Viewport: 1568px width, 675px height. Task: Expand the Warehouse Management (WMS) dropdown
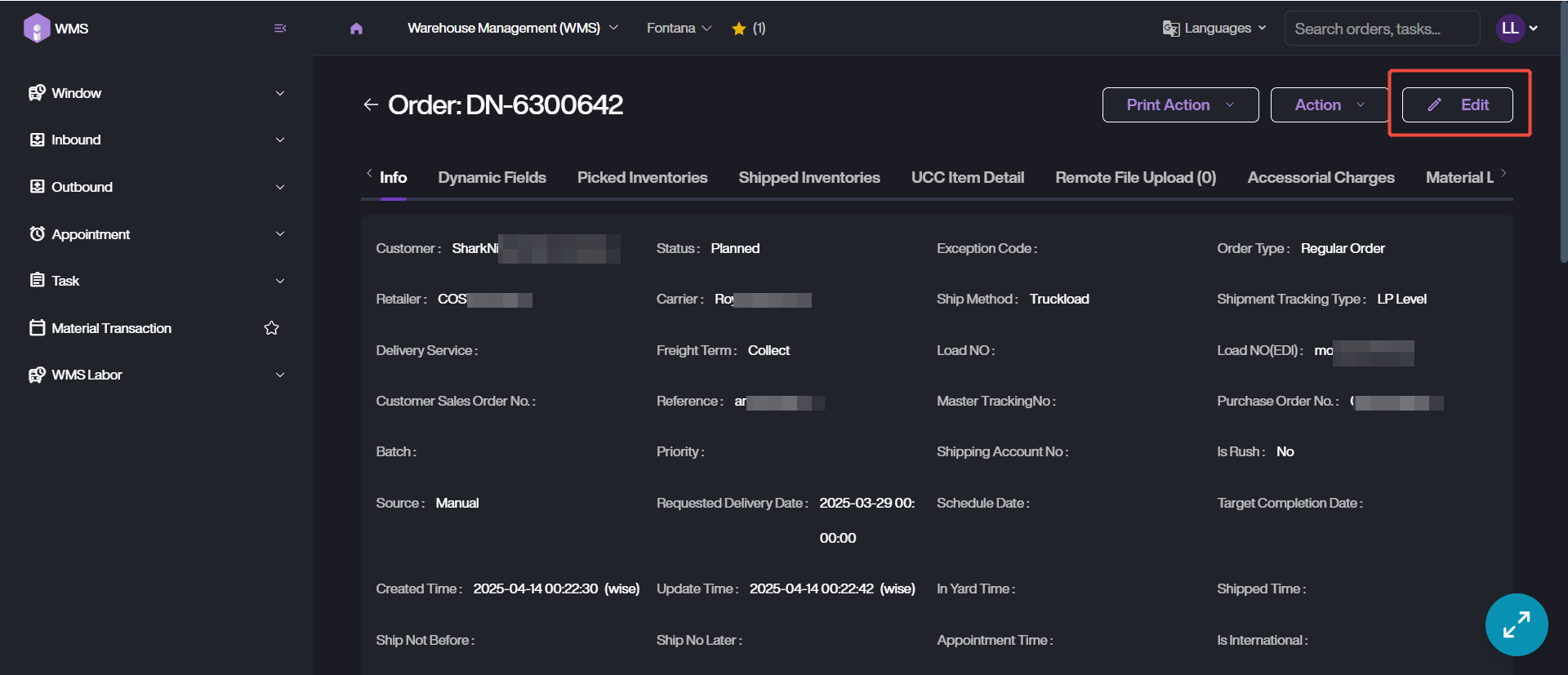pos(512,29)
